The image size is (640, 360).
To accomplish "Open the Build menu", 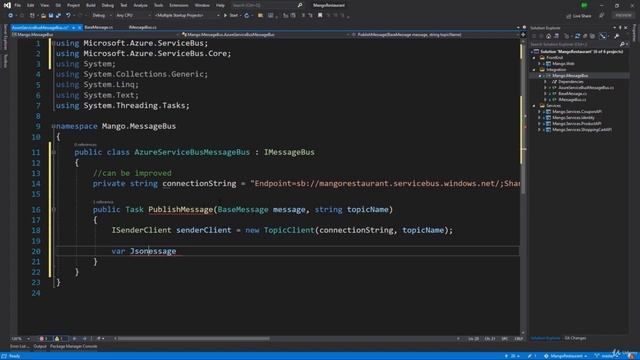I will (91, 5).
